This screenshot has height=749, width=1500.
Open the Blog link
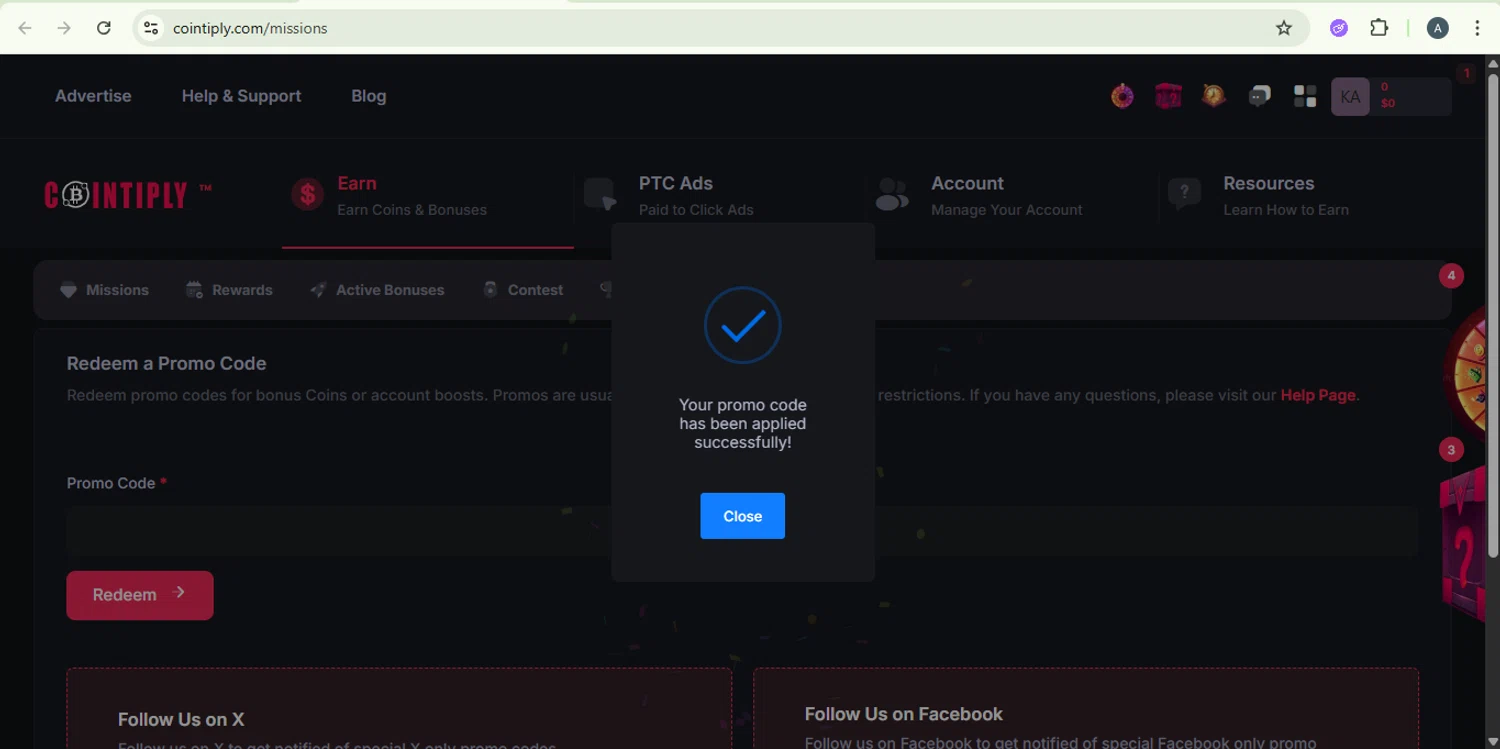369,96
